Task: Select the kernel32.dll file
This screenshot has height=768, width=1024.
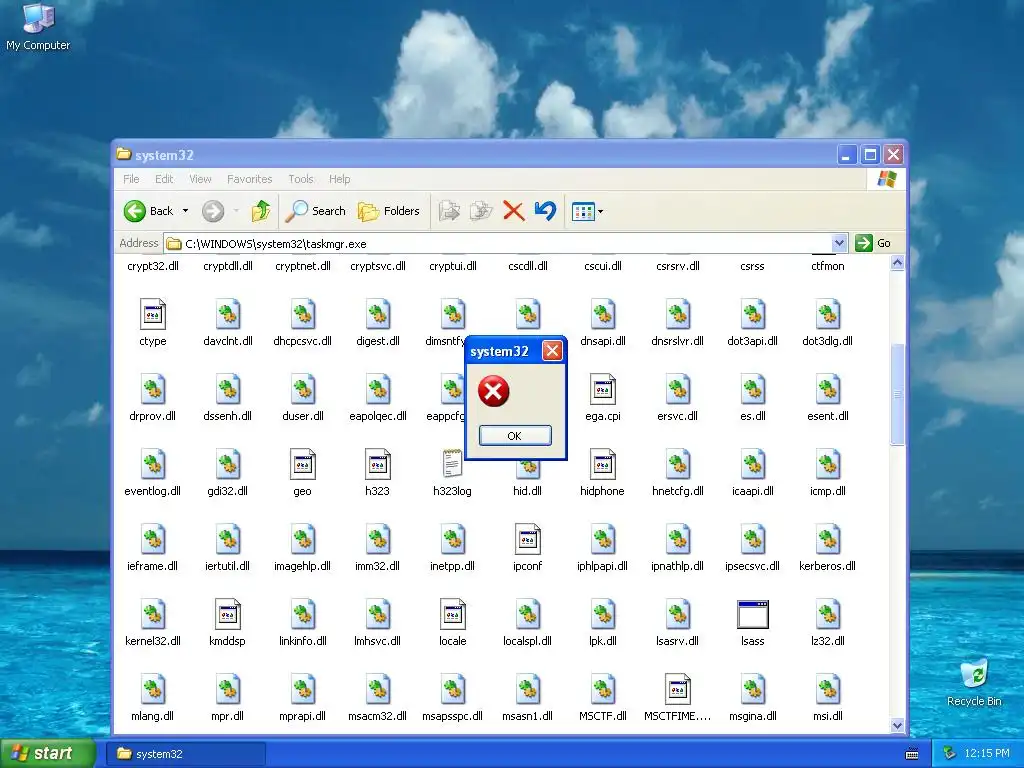Action: [153, 623]
